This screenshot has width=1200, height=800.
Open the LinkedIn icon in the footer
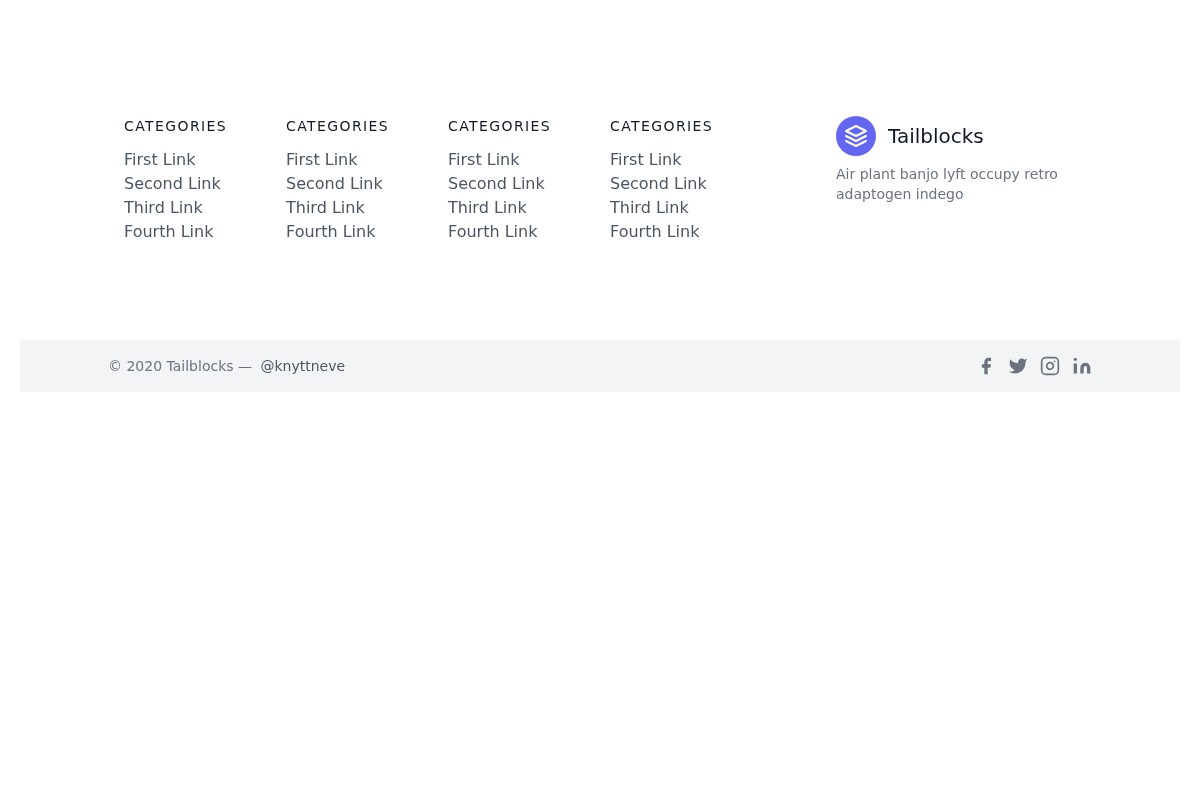coord(1082,366)
